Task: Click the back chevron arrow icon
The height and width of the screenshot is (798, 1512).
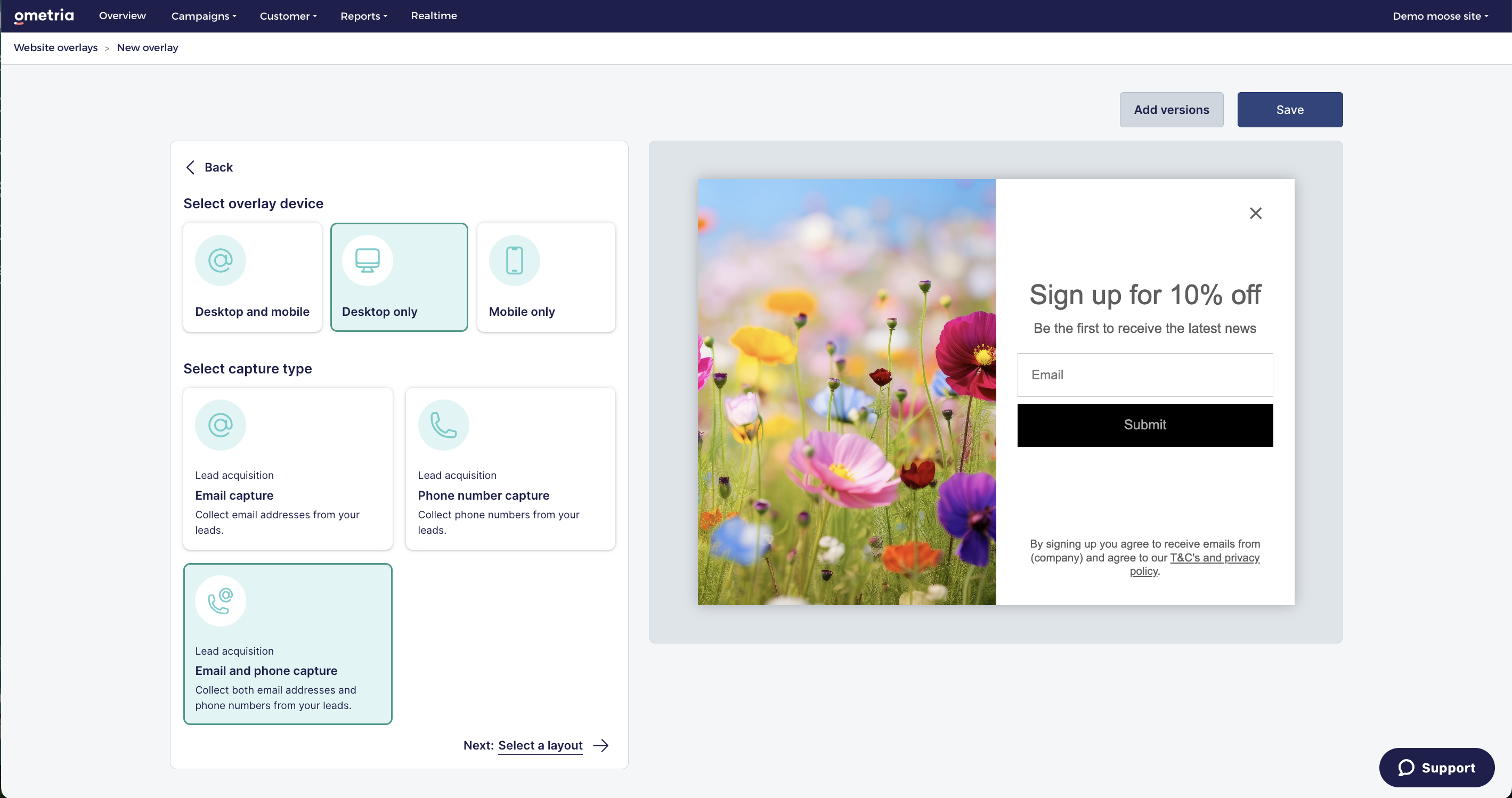Action: pyautogui.click(x=190, y=167)
